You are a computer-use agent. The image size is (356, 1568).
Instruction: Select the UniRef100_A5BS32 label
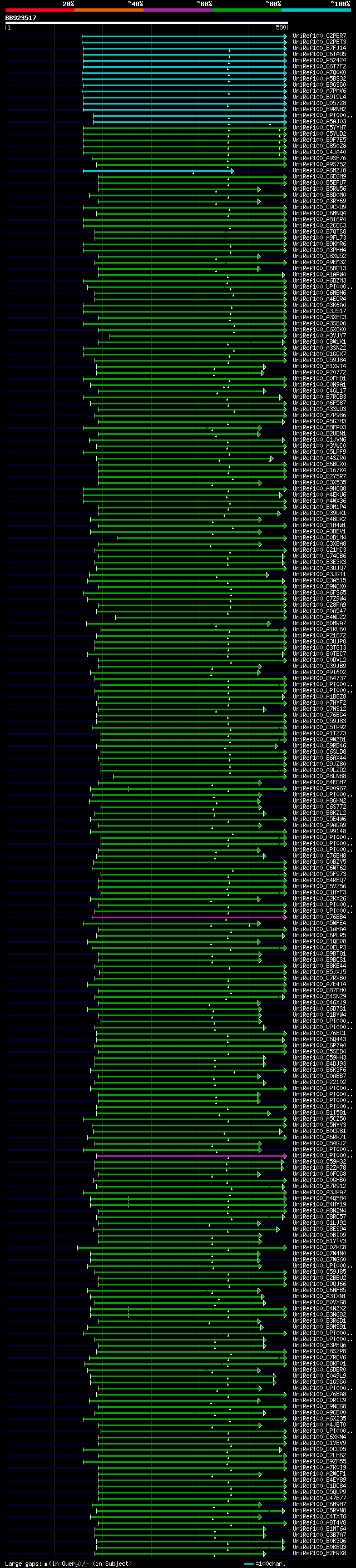[319, 78]
